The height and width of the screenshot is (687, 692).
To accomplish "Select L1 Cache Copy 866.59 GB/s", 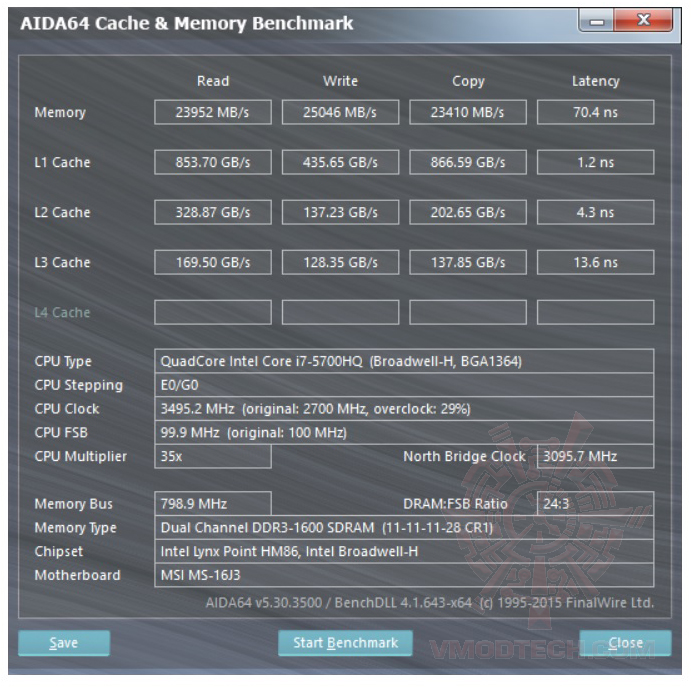I will 468,162.
